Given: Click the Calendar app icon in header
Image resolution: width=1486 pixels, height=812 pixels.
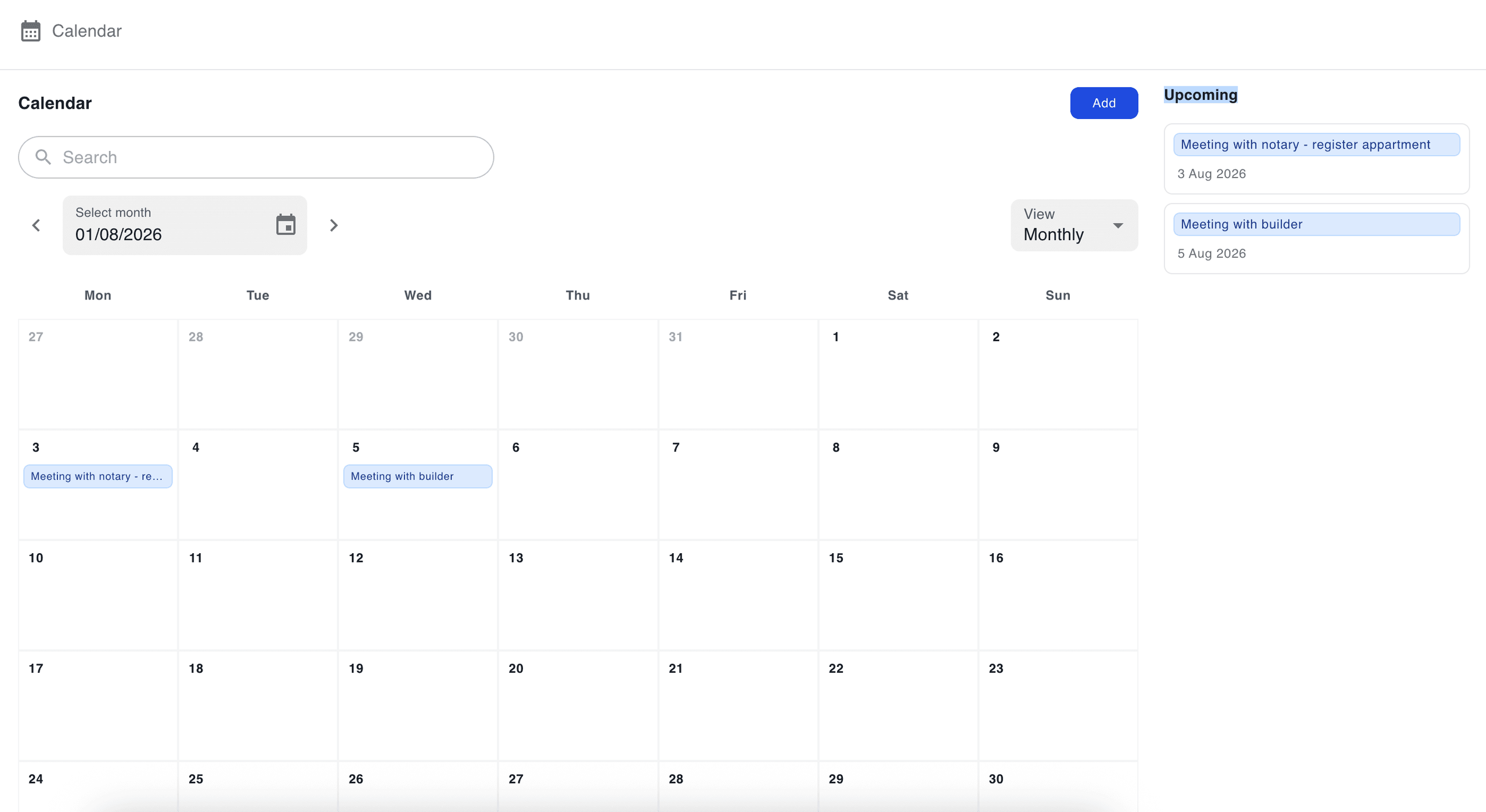Looking at the screenshot, I should click(30, 31).
